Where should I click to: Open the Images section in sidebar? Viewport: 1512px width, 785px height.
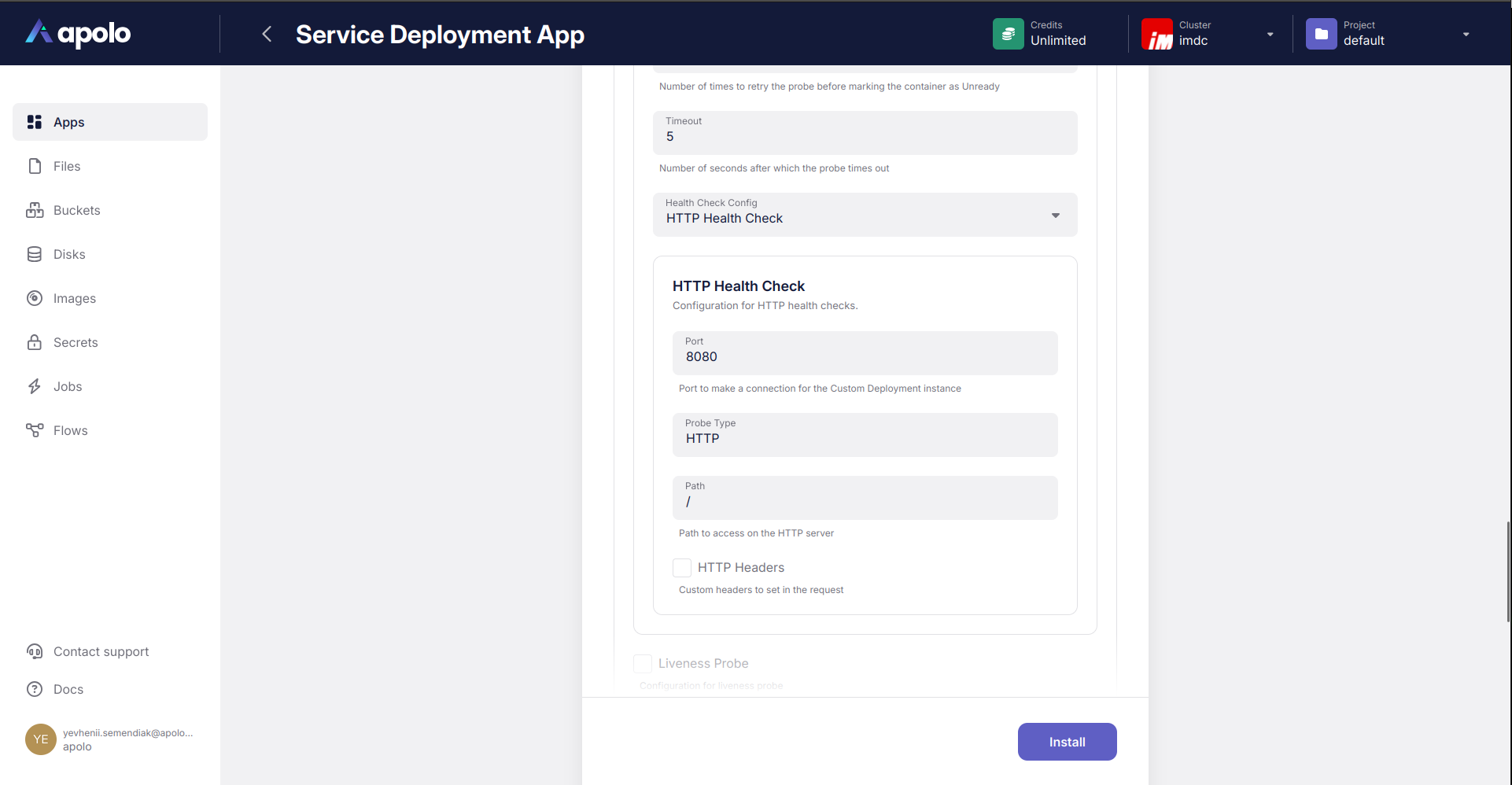pyautogui.click(x=74, y=298)
